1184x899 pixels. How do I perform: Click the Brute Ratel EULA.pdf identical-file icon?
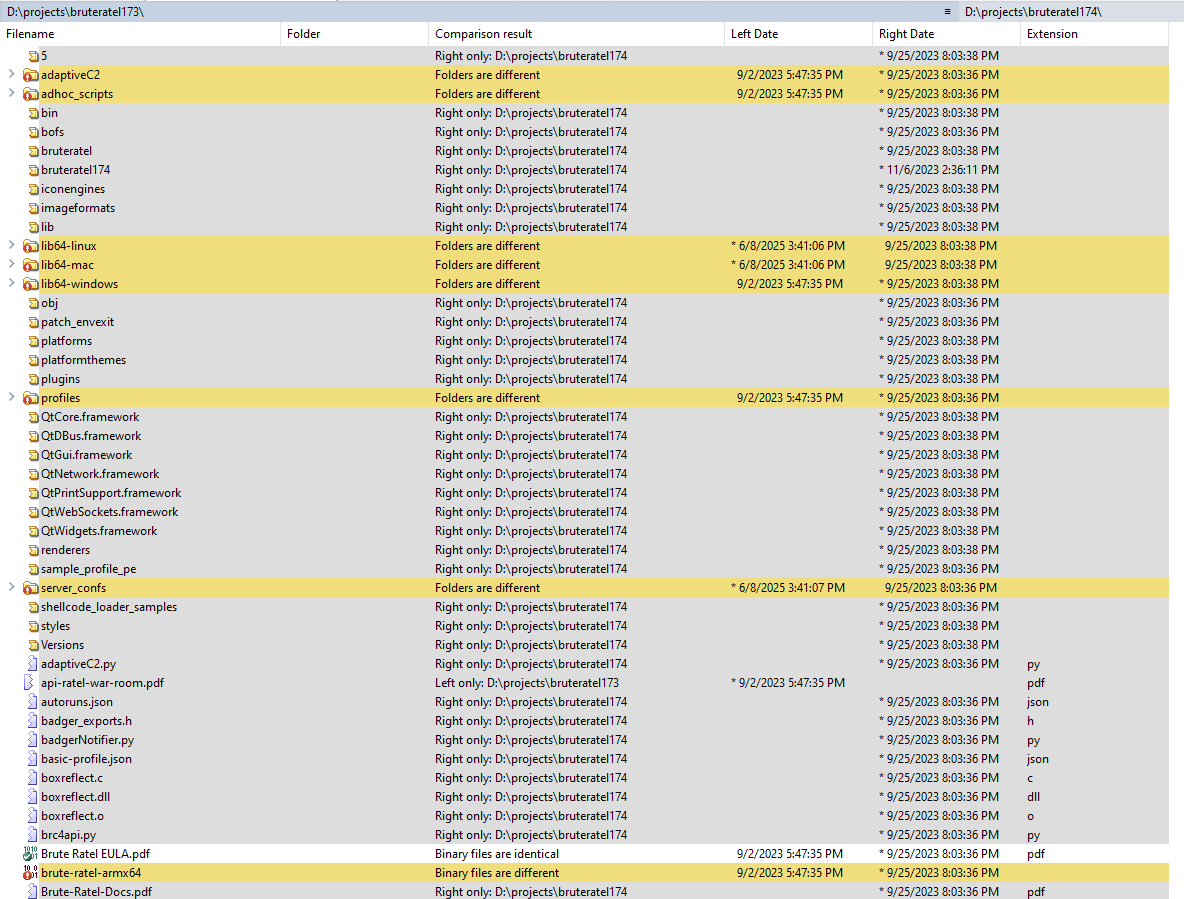point(30,854)
